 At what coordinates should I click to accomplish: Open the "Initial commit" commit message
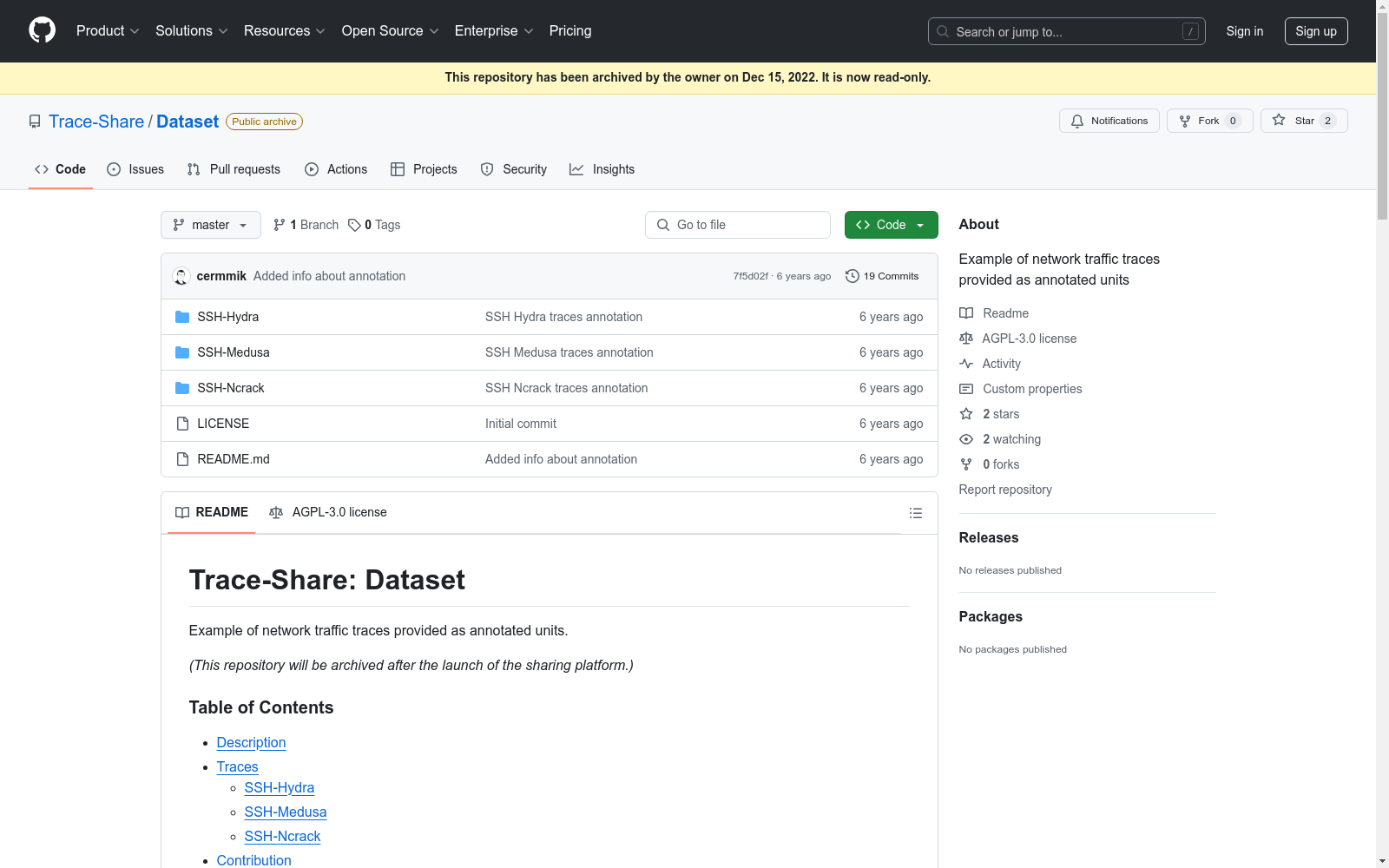tap(521, 424)
